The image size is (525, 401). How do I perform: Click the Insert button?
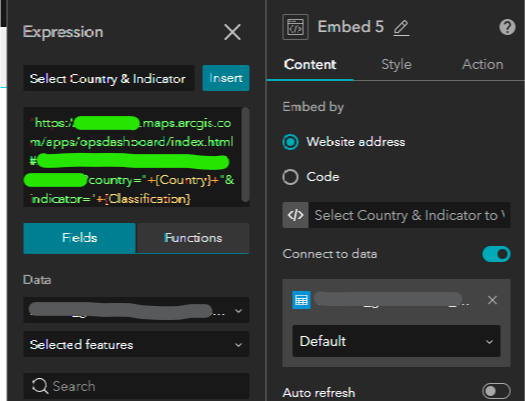[226, 78]
